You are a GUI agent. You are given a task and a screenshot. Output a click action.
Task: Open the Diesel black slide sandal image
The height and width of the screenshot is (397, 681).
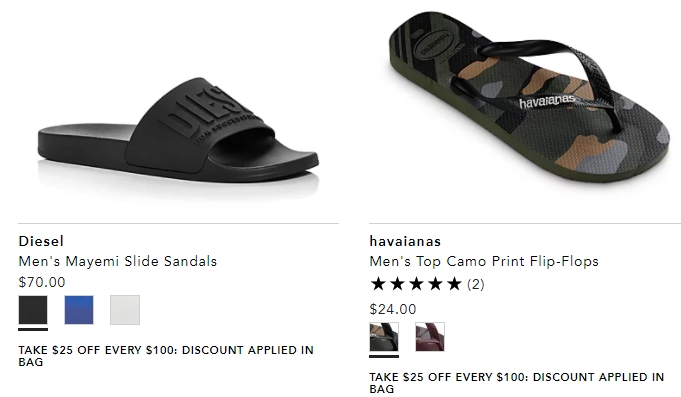pyautogui.click(x=178, y=130)
